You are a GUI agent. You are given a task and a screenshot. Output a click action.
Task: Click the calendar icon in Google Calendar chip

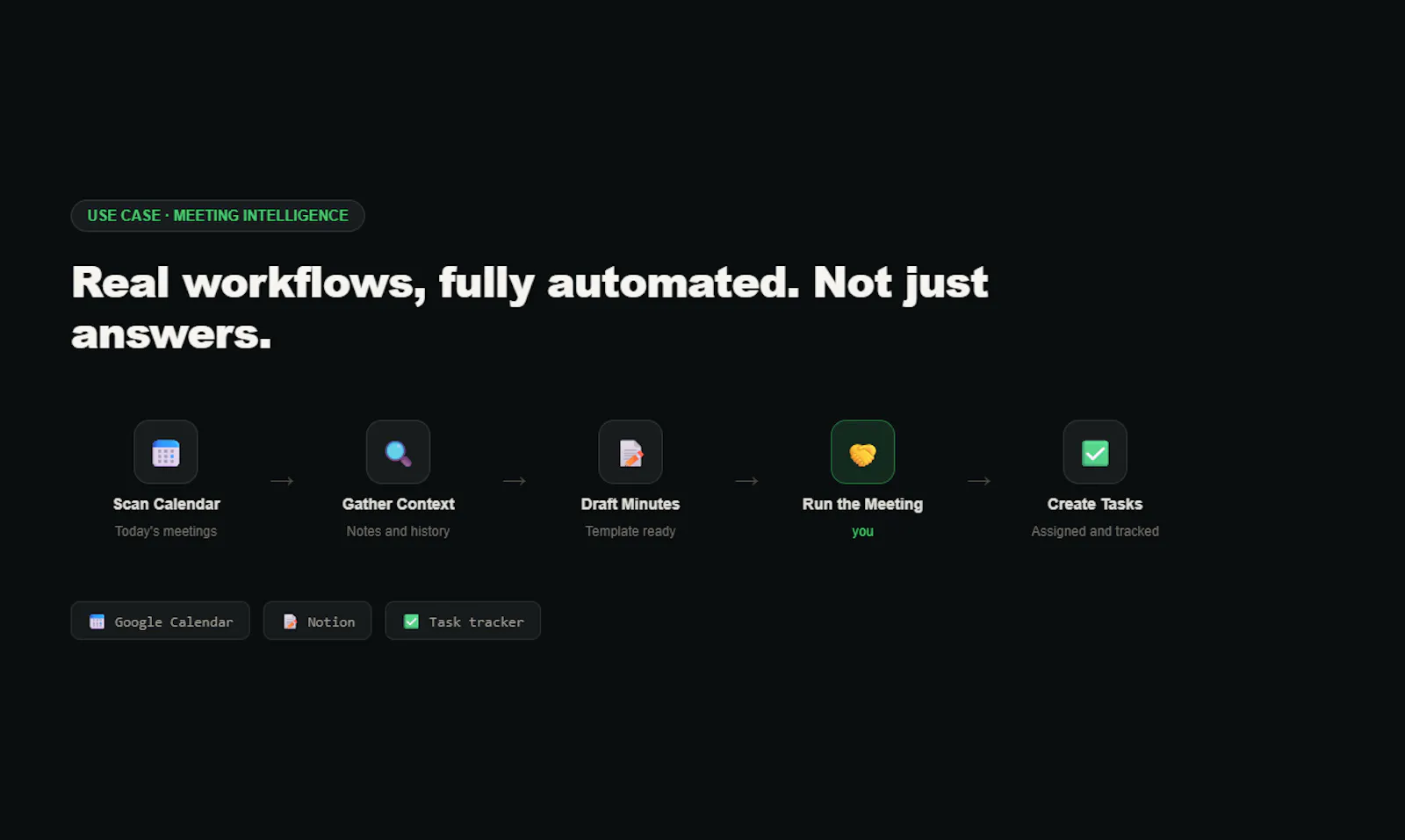[97, 621]
